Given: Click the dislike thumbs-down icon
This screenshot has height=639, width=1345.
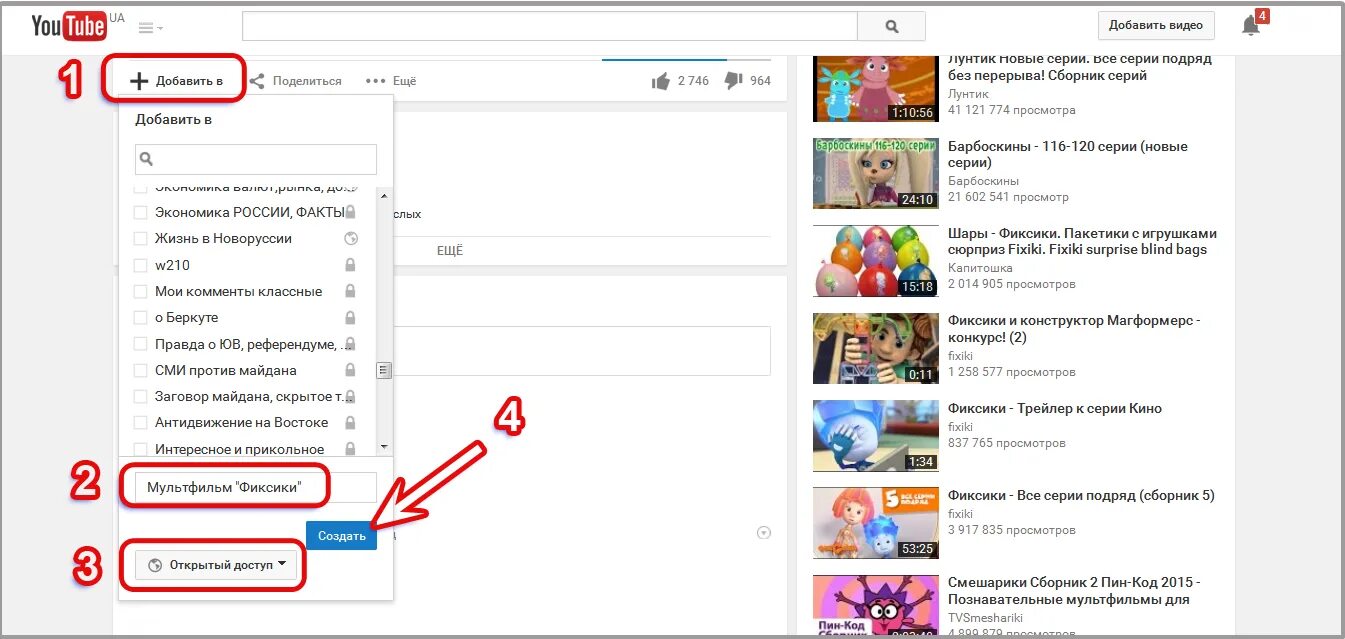Looking at the screenshot, I should [x=733, y=81].
